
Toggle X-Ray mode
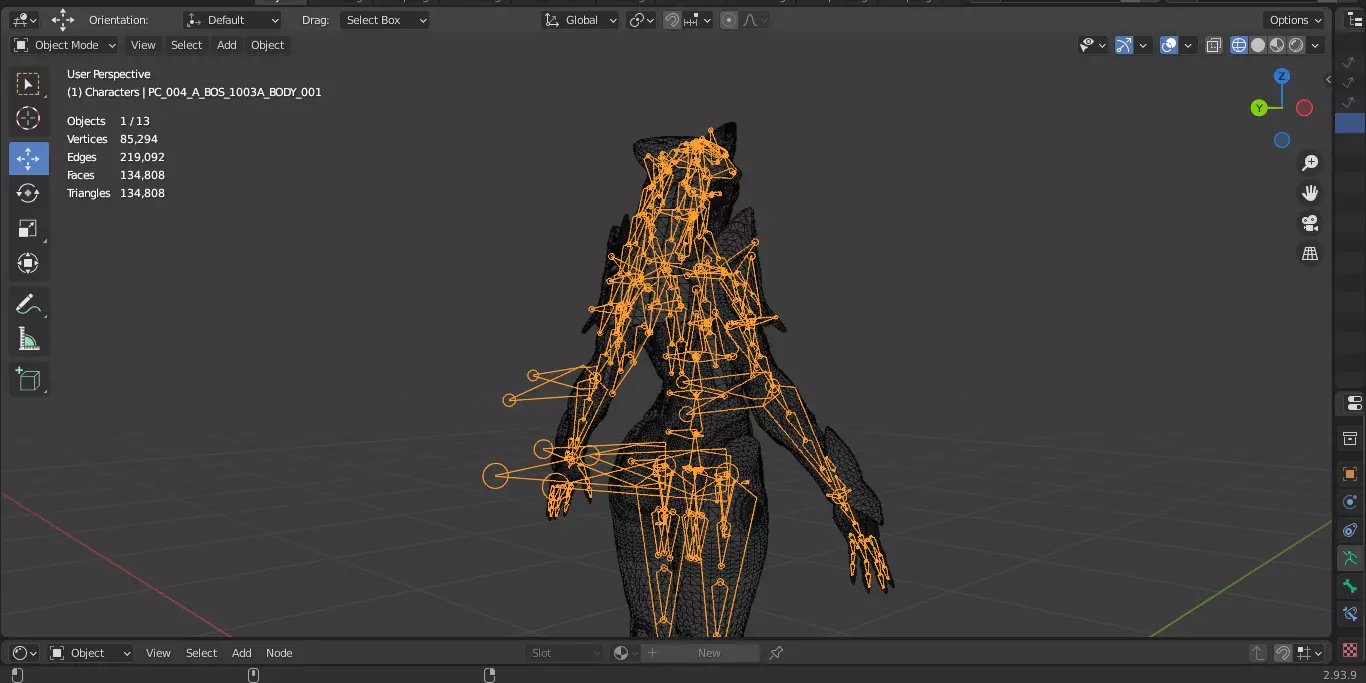[1213, 45]
